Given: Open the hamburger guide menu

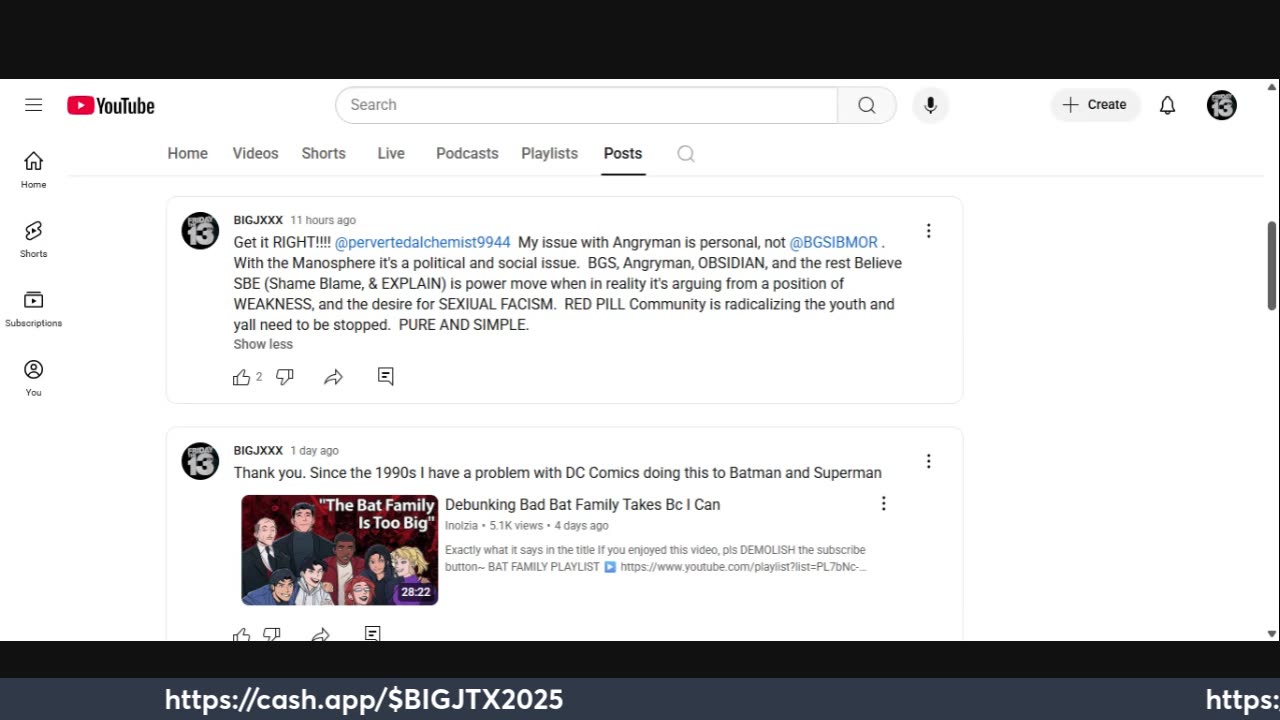Looking at the screenshot, I should click(34, 105).
